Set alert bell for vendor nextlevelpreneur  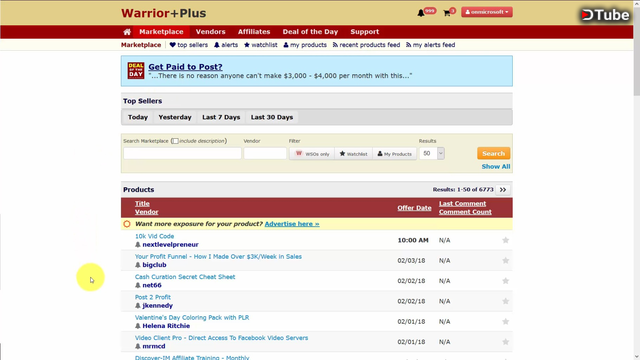tap(138, 245)
